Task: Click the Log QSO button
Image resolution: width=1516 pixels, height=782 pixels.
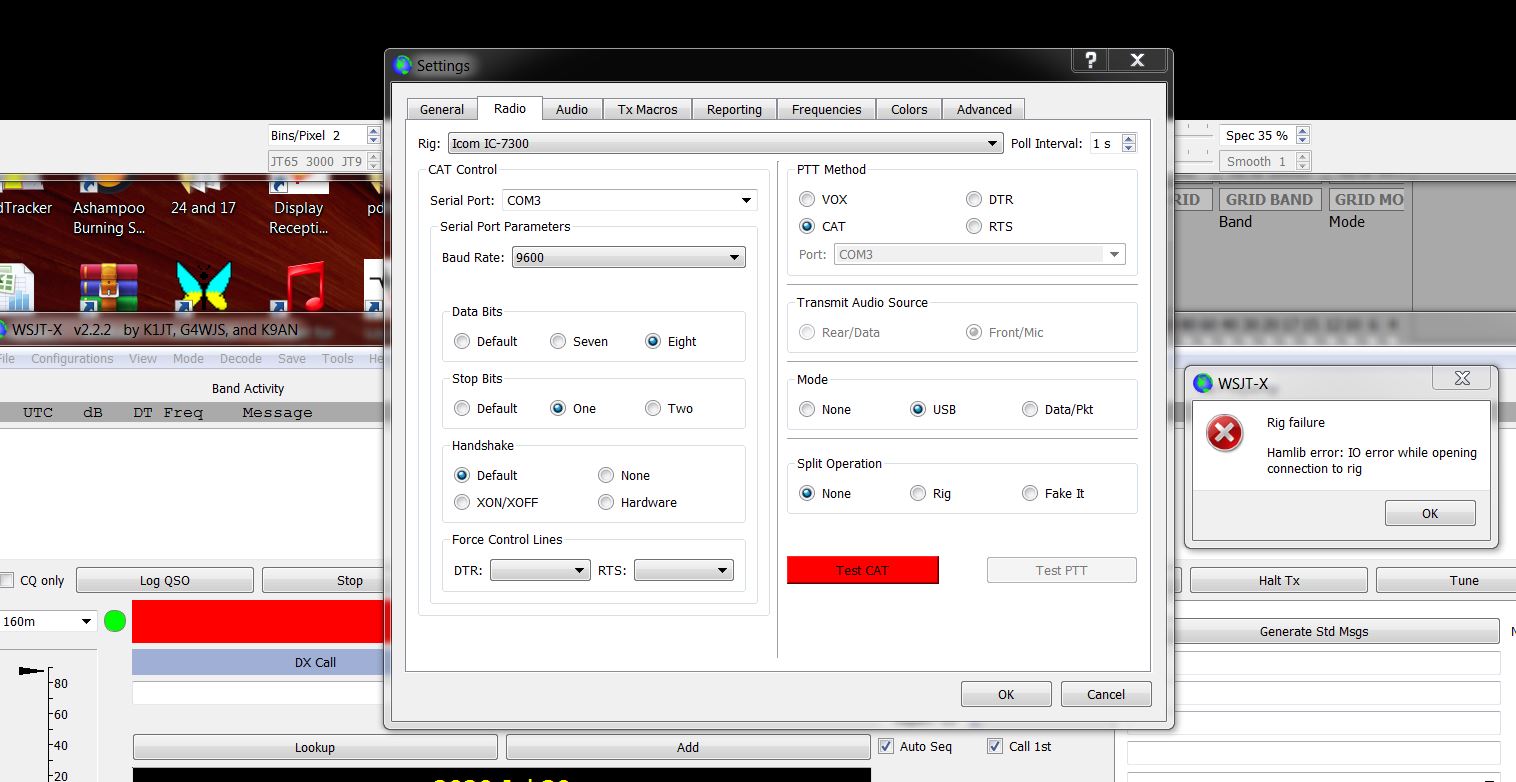Action: click(x=164, y=580)
